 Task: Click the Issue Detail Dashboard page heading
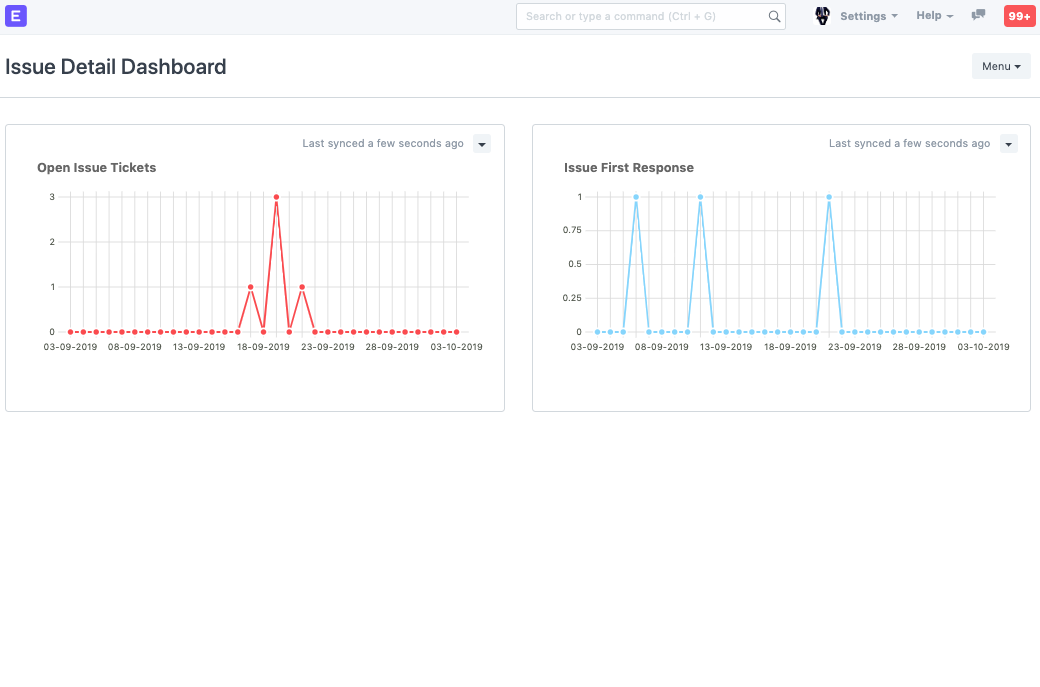pyautogui.click(x=116, y=67)
